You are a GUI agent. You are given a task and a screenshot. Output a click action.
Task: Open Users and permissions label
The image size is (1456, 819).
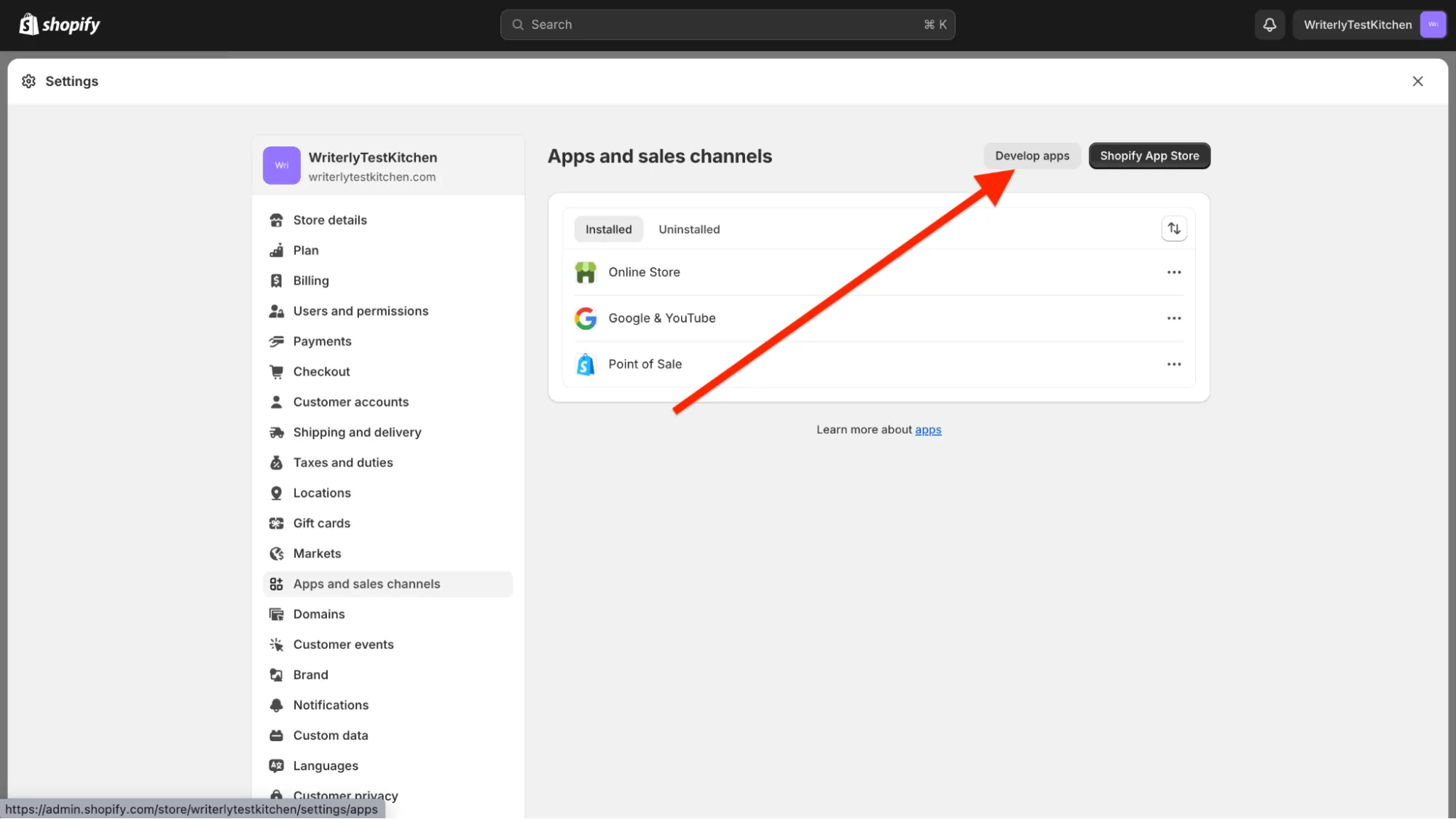click(x=361, y=311)
